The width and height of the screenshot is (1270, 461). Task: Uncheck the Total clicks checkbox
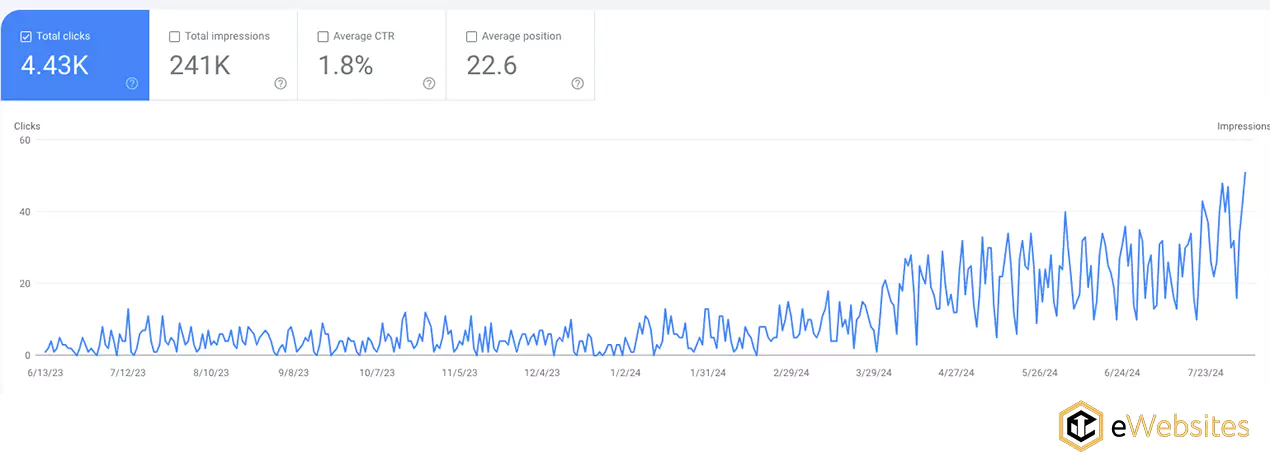pyautogui.click(x=26, y=37)
